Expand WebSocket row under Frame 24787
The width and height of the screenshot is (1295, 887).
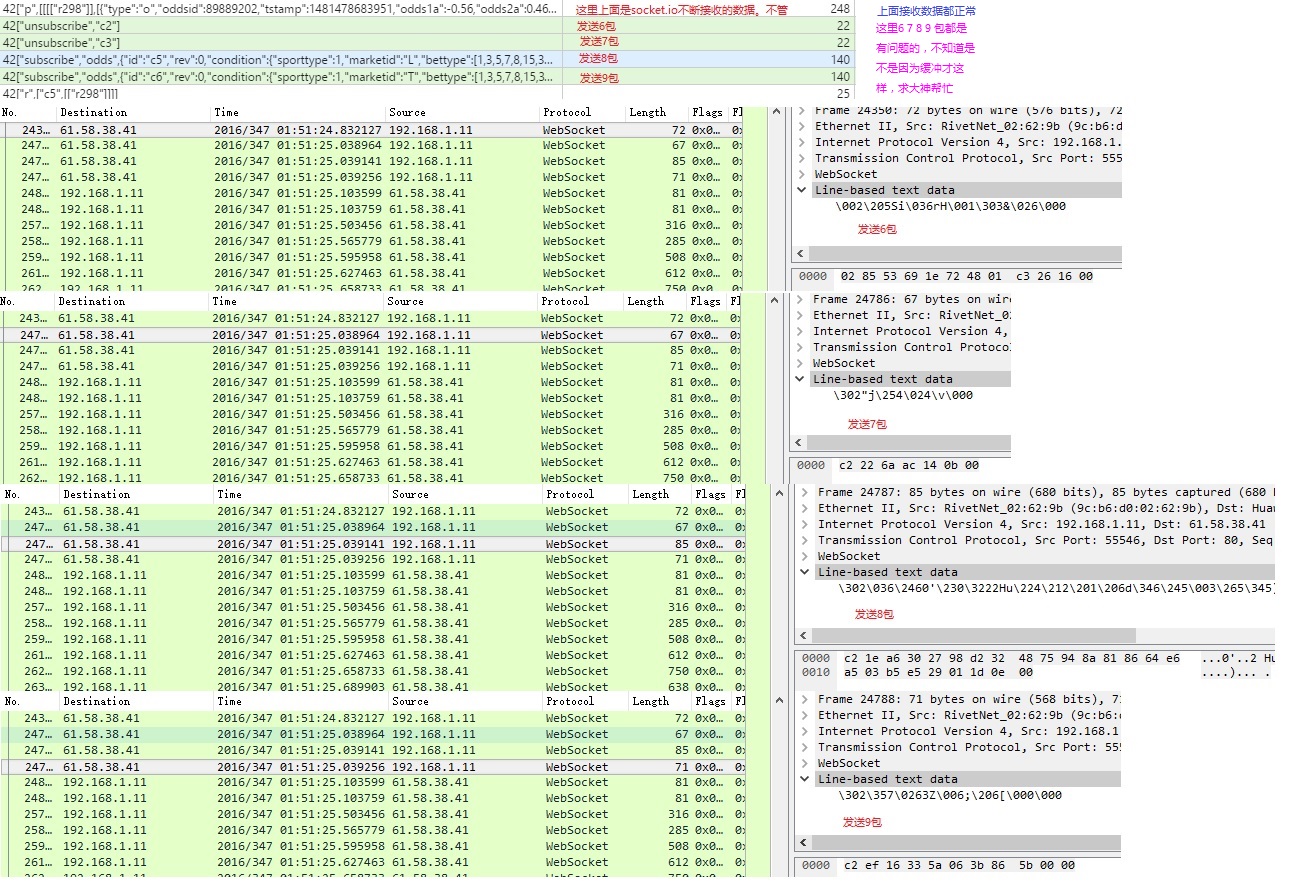point(804,556)
